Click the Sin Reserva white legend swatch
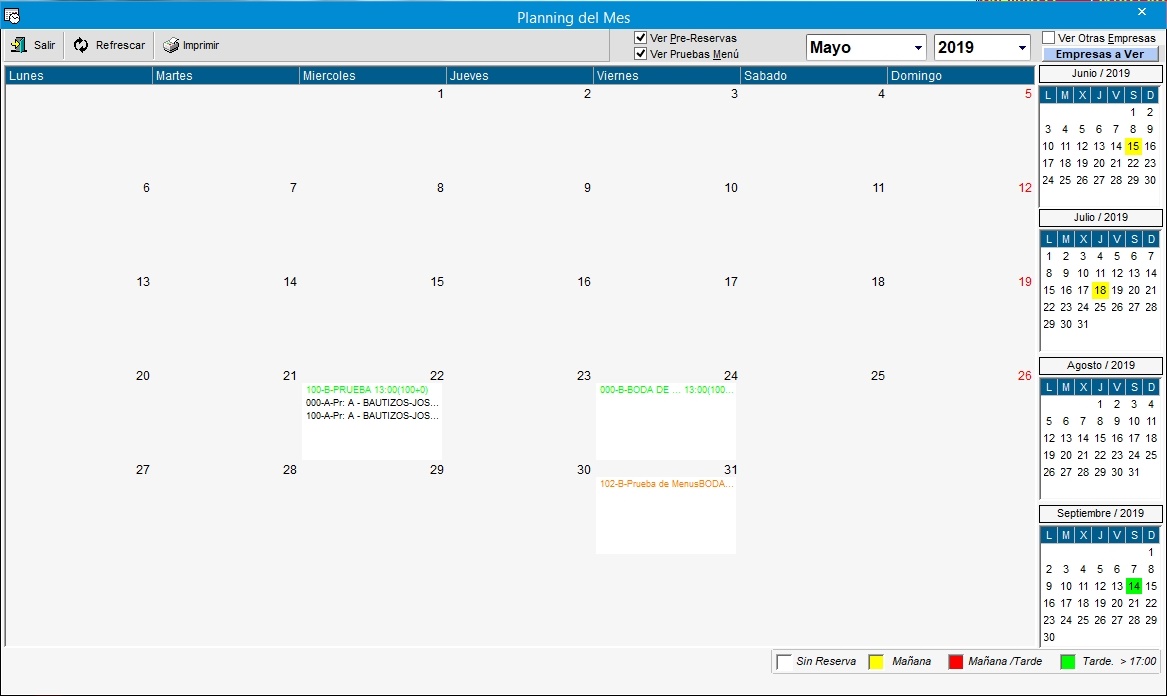1167x696 pixels. (784, 662)
